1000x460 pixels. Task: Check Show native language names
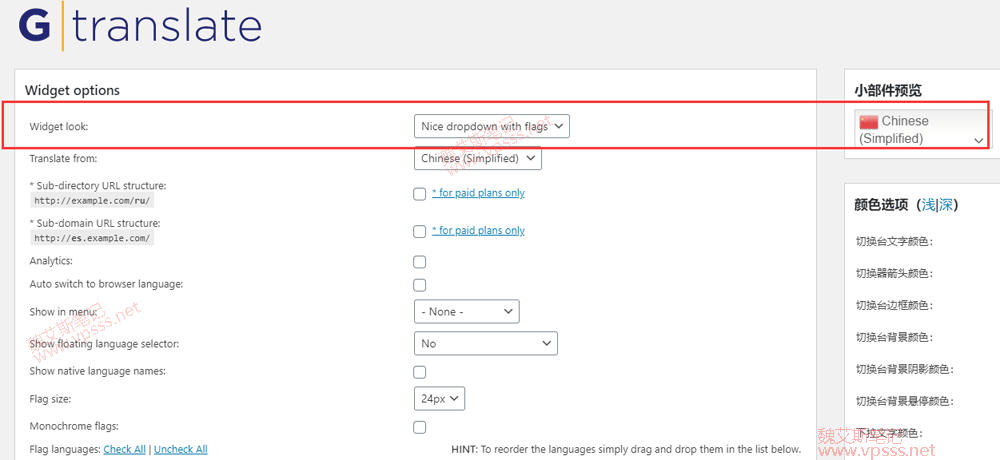tap(420, 372)
